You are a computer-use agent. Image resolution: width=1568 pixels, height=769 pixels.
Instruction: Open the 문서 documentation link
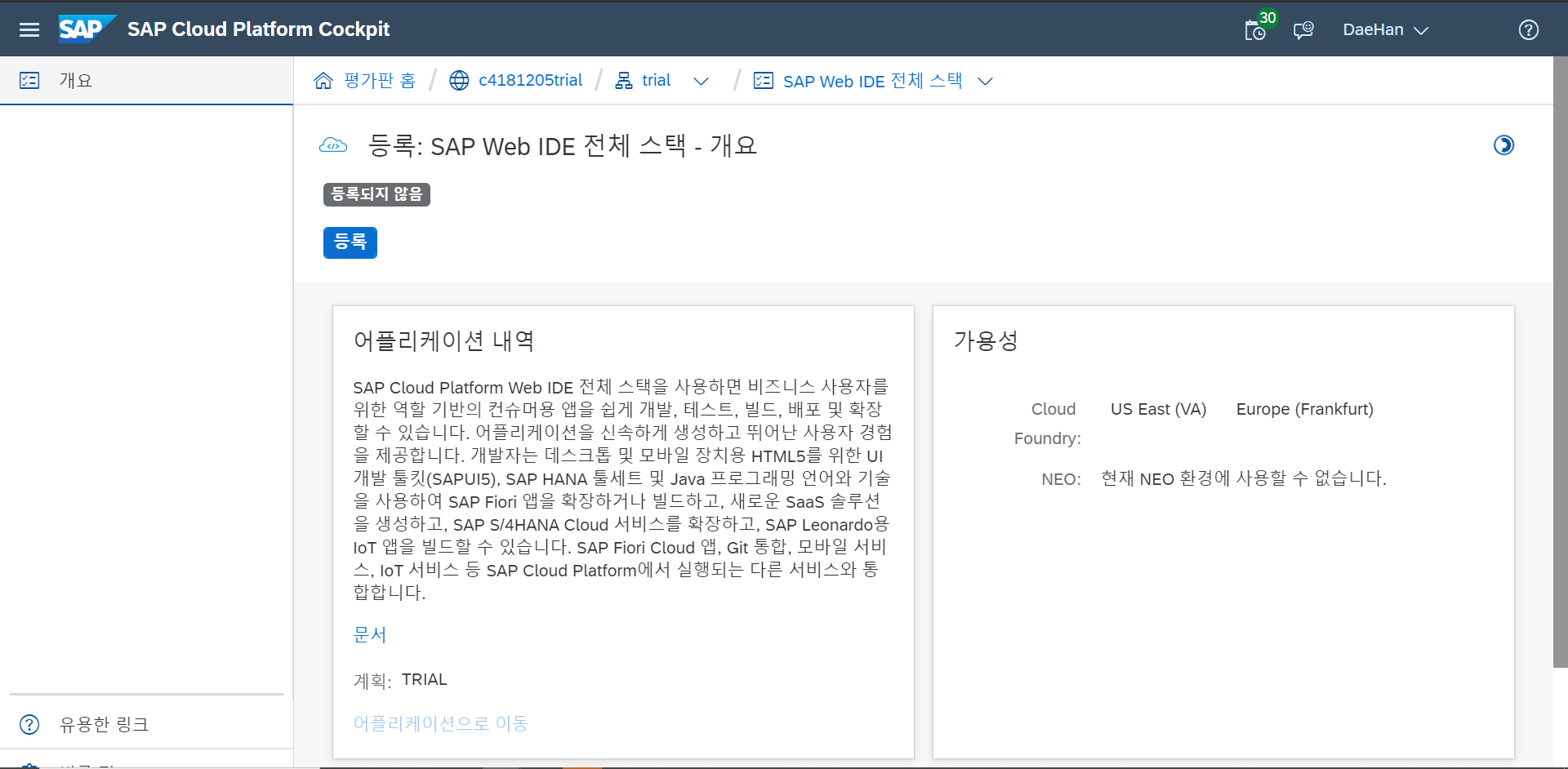coord(369,635)
